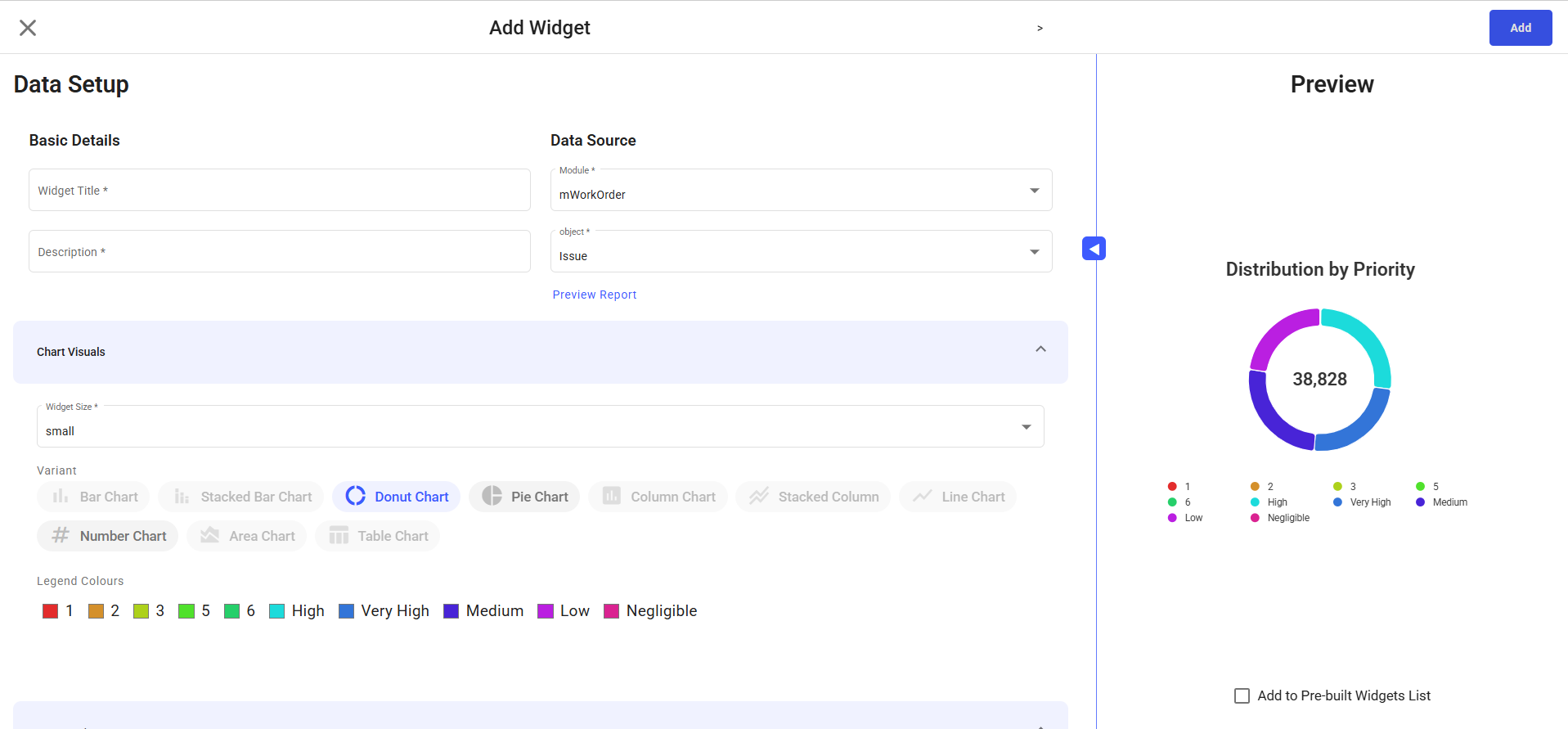Choose the Stacked Column variant
Screen dimensions: 1568x729
[812, 497]
